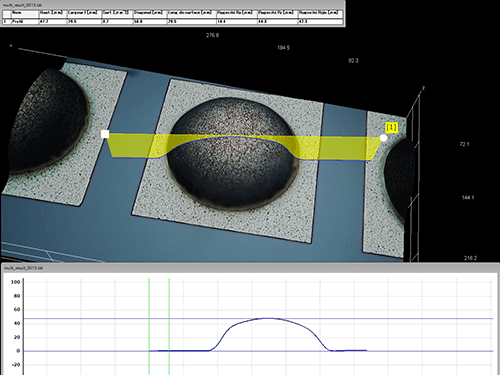Click the Long. de surface column header
This screenshot has width=500, height=375.
(x=191, y=13)
